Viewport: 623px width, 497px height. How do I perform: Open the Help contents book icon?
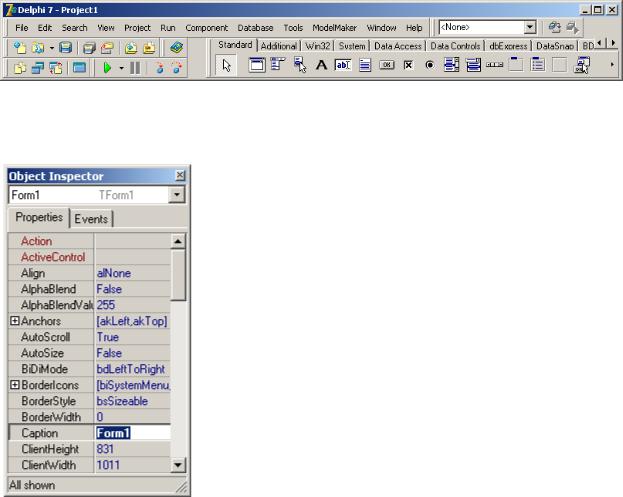click(176, 48)
